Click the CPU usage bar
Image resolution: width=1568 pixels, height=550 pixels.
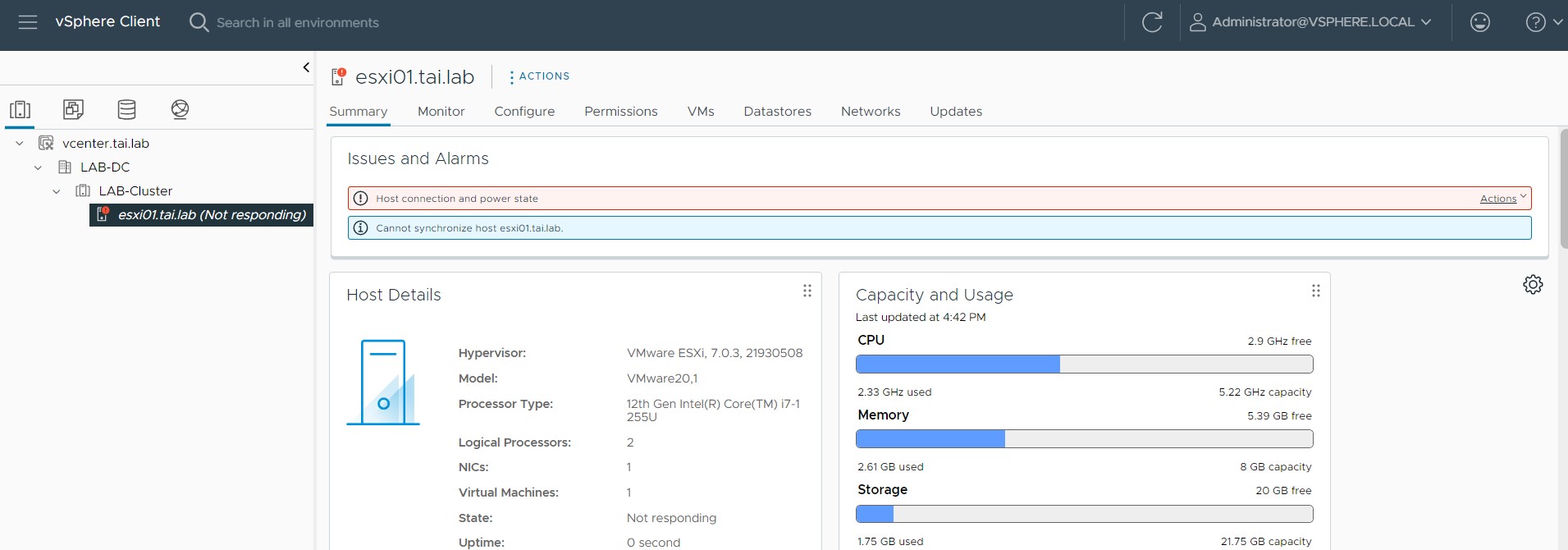(1084, 364)
